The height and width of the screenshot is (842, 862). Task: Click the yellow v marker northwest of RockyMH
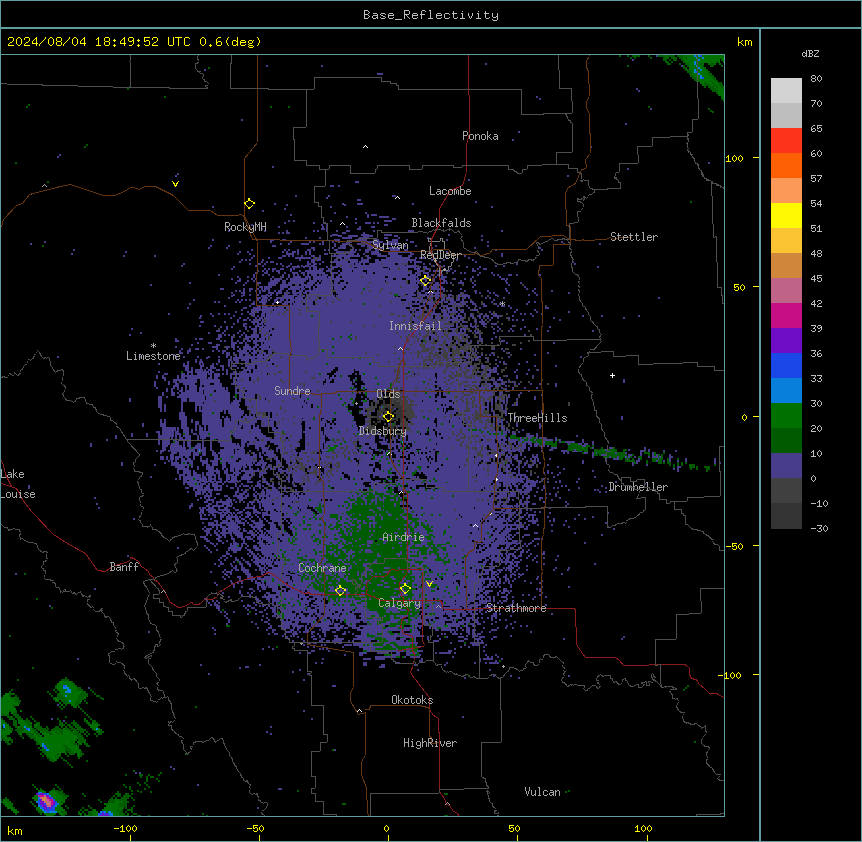click(175, 184)
